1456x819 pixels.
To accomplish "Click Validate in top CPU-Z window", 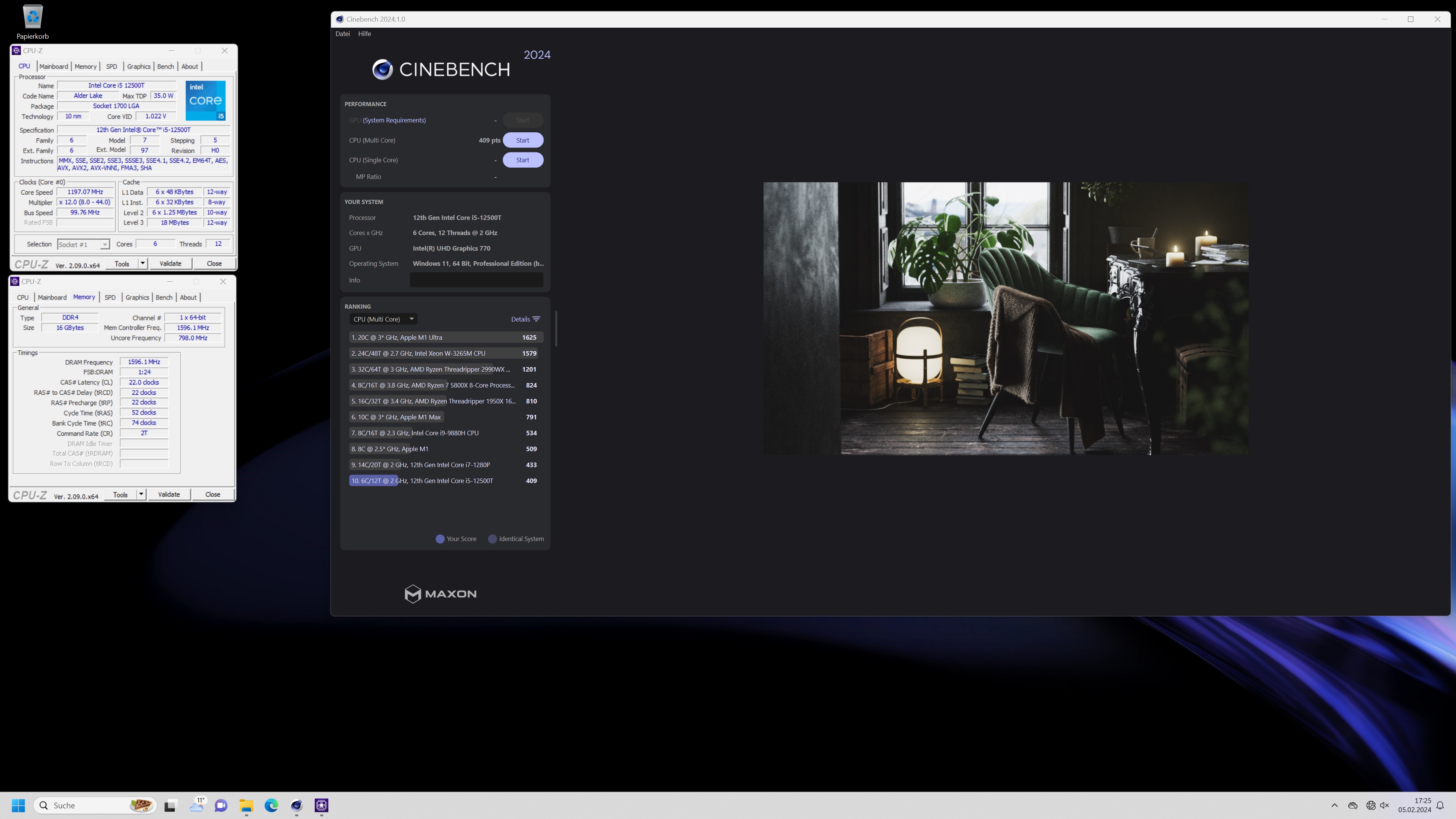I will tap(170, 264).
